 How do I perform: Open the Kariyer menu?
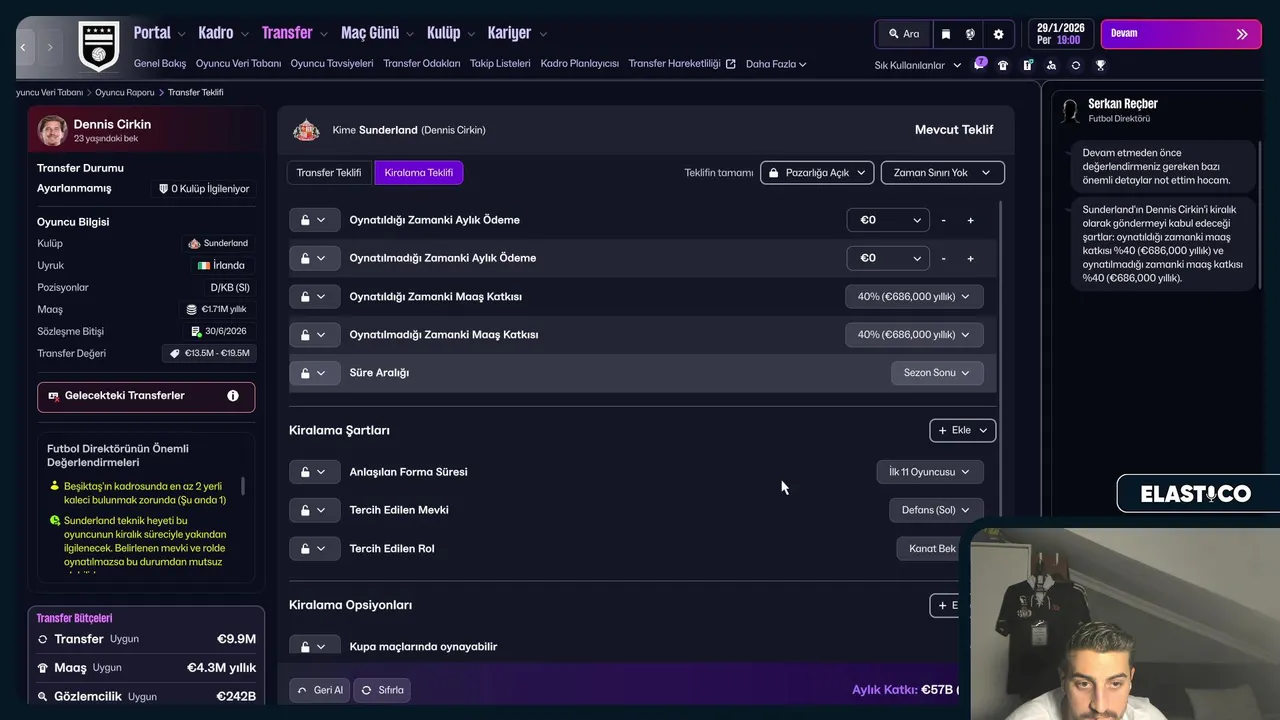[x=517, y=33]
